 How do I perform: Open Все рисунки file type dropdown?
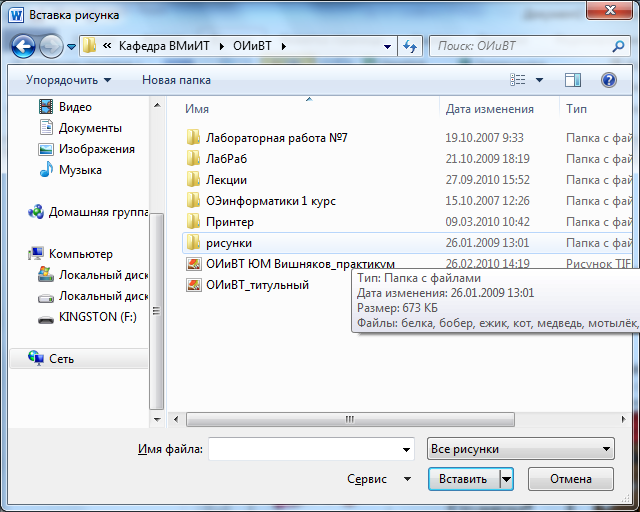(x=521, y=449)
